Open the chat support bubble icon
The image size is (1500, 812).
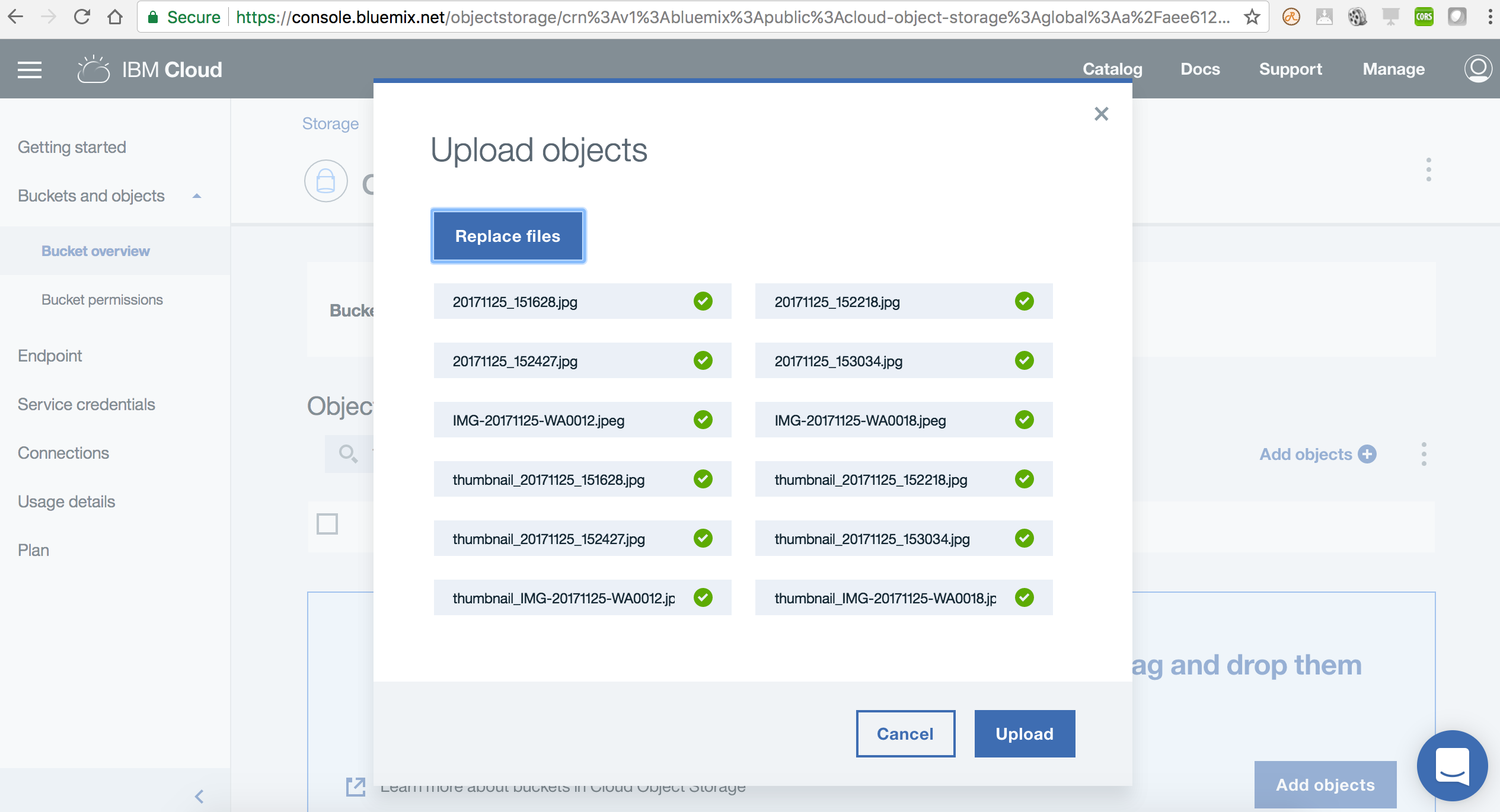point(1452,765)
